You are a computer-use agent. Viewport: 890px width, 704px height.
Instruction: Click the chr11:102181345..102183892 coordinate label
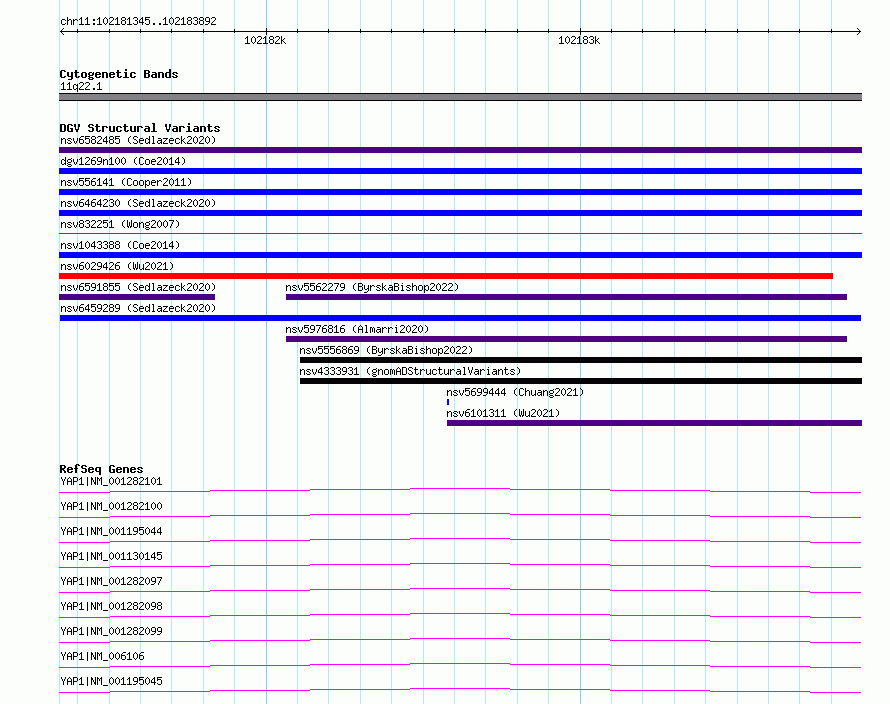(138, 21)
